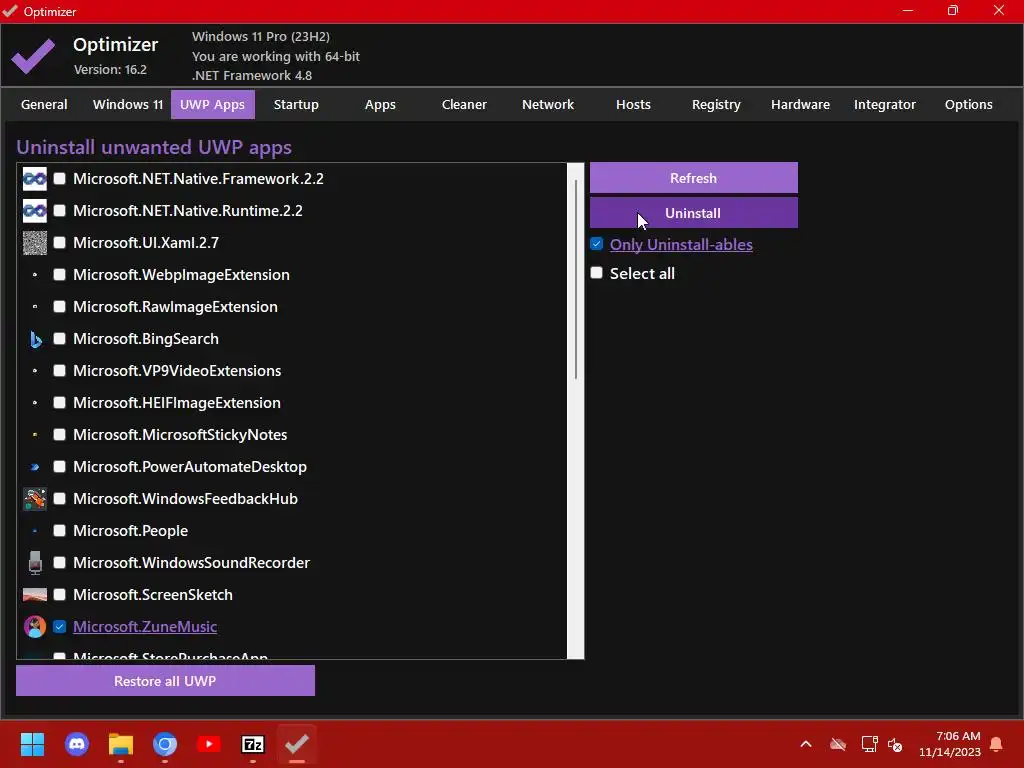The height and width of the screenshot is (768, 1024).
Task: Click the Only Uninstall-ables link text
Action: [x=681, y=244]
